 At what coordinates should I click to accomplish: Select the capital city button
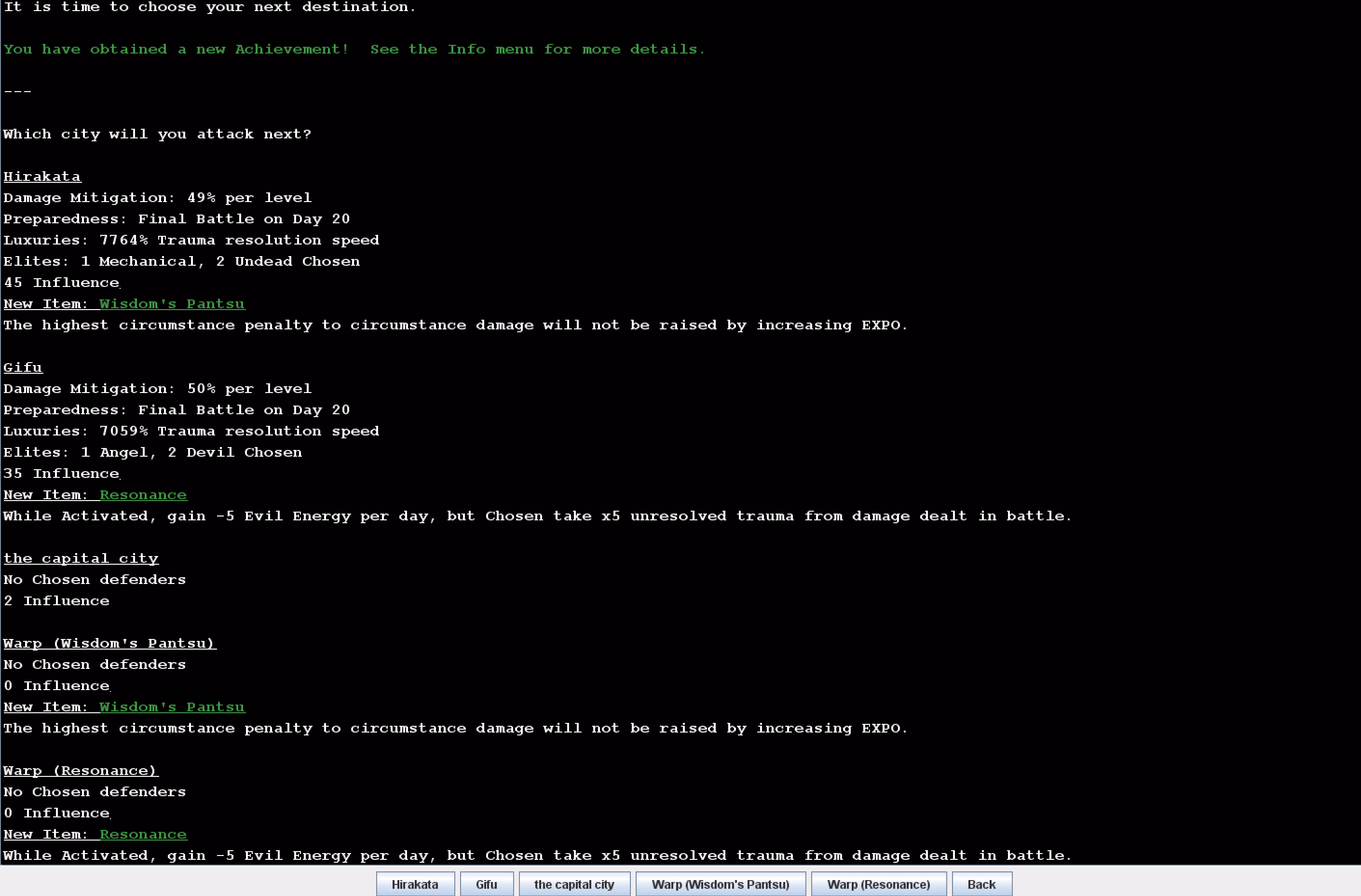(573, 884)
